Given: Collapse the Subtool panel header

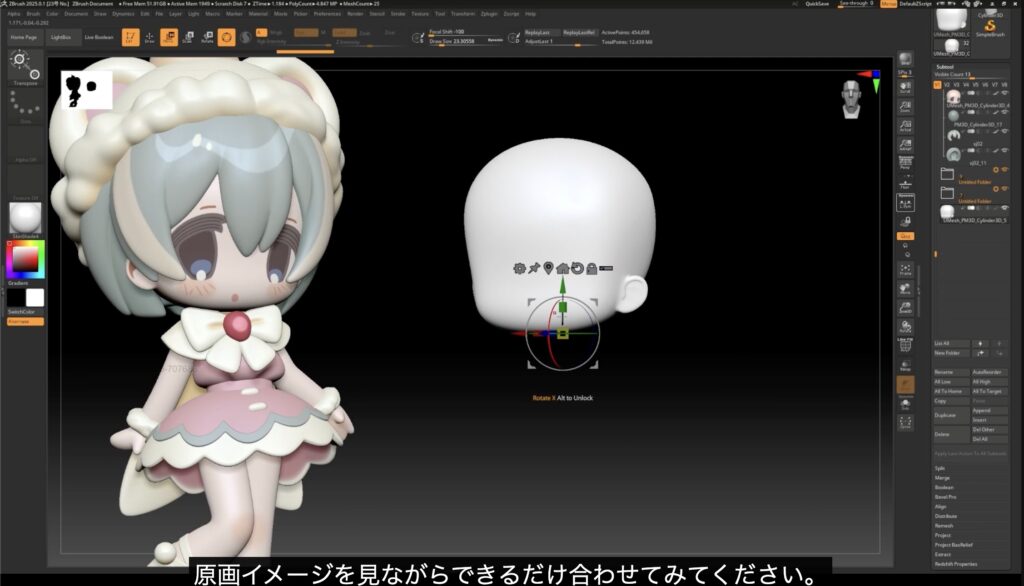Looking at the screenshot, I should point(945,67).
